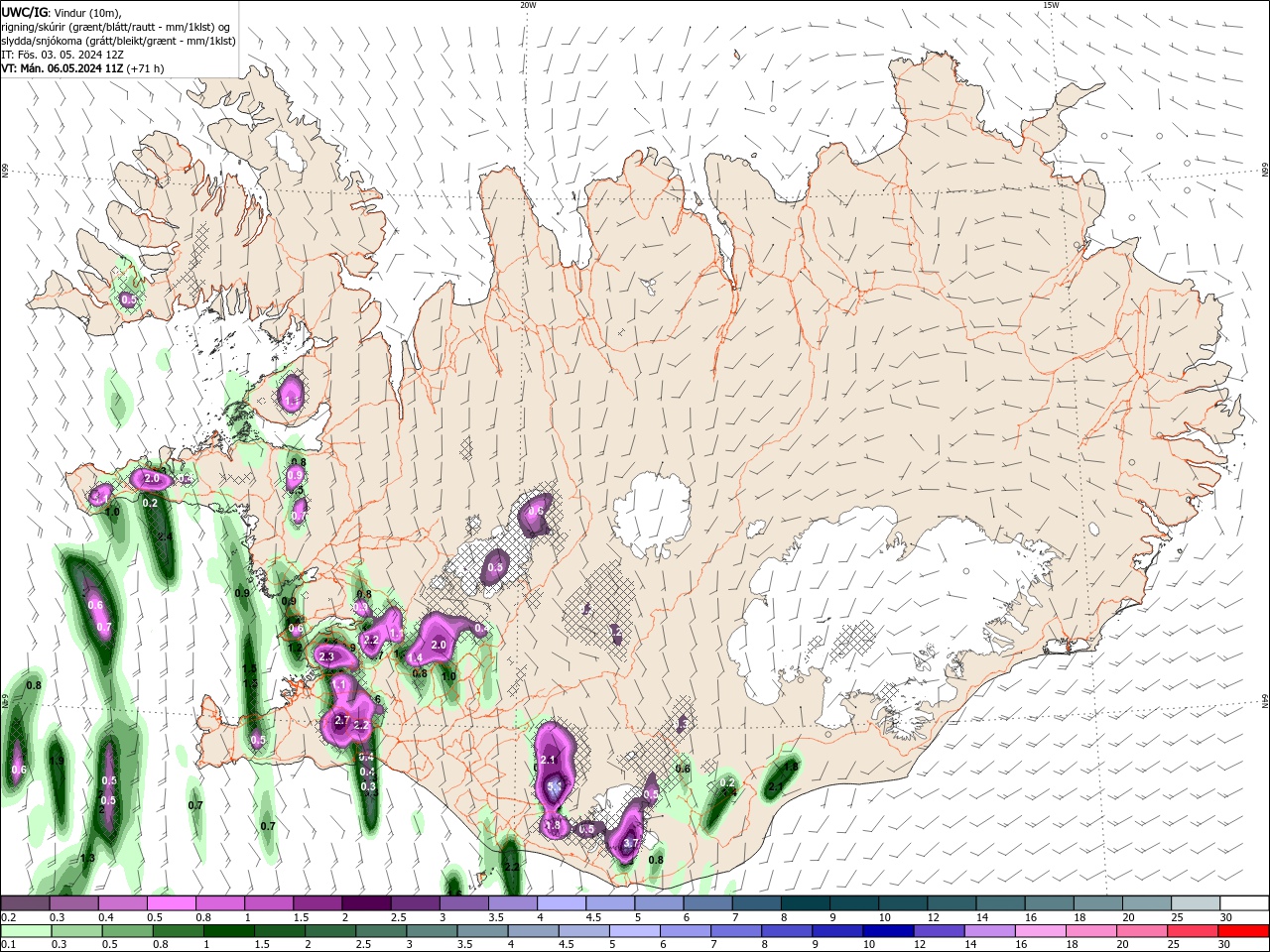Select the palest green 0.1 rain swatch
1270x952 pixels.
point(26,931)
